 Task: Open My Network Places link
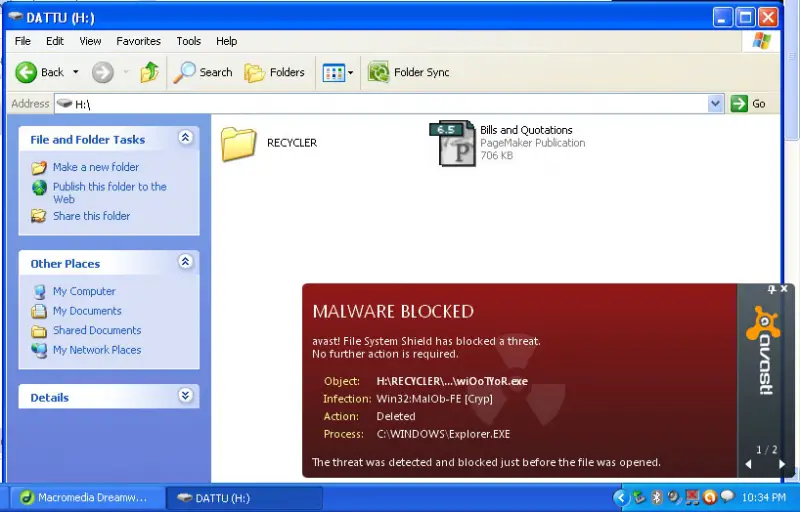[x=97, y=350]
